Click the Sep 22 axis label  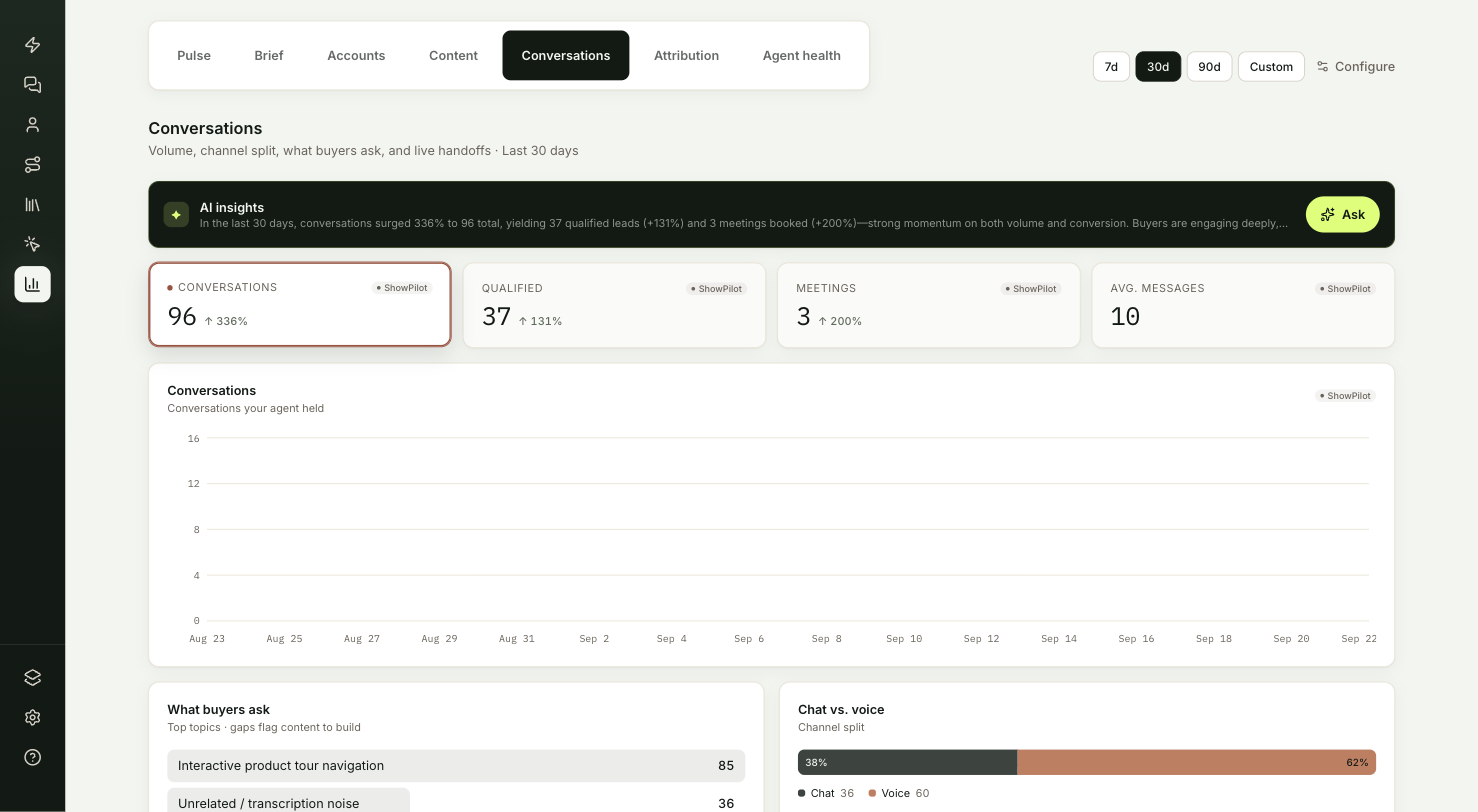[1359, 639]
